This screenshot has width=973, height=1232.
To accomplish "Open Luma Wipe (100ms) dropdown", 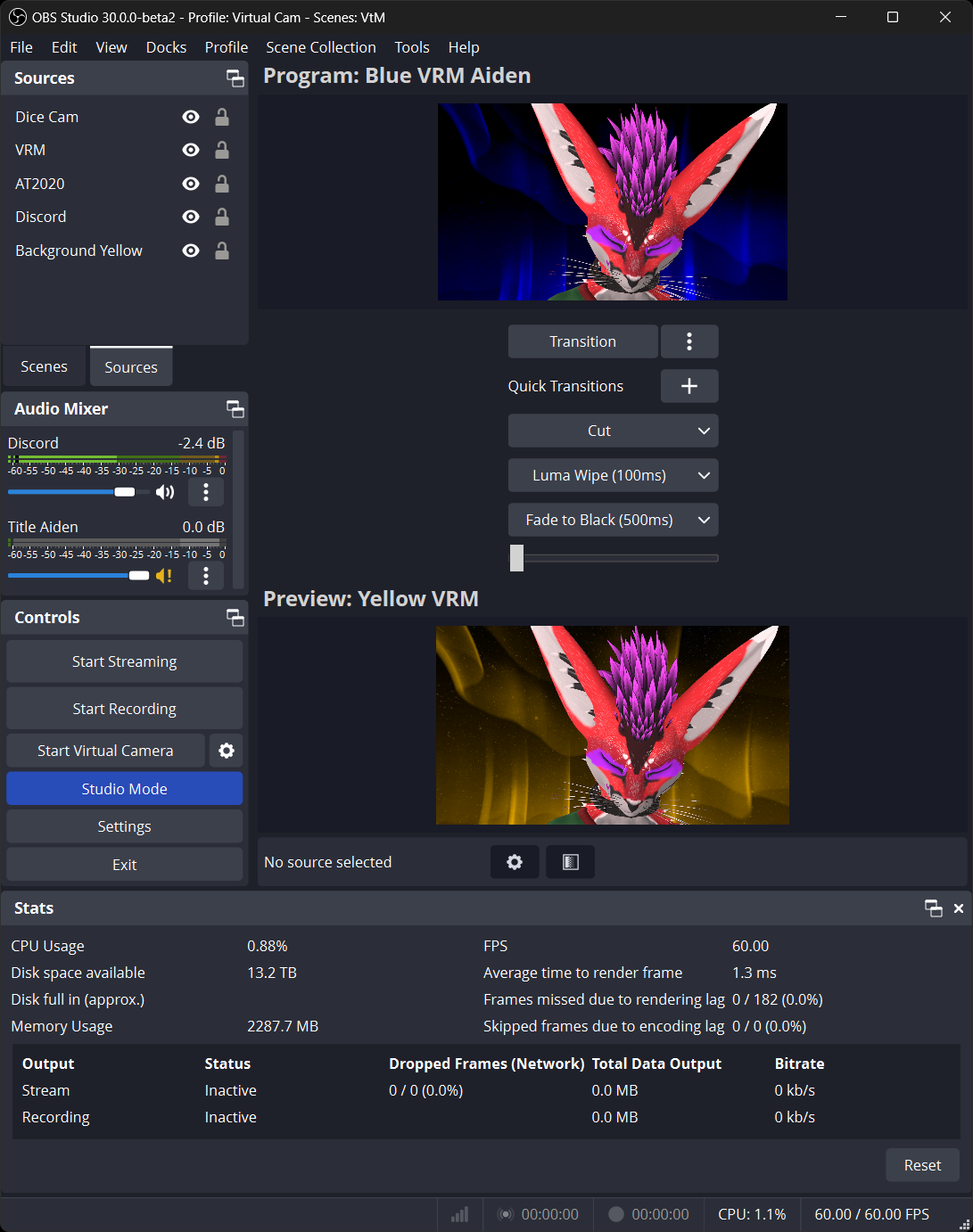I will coord(613,475).
